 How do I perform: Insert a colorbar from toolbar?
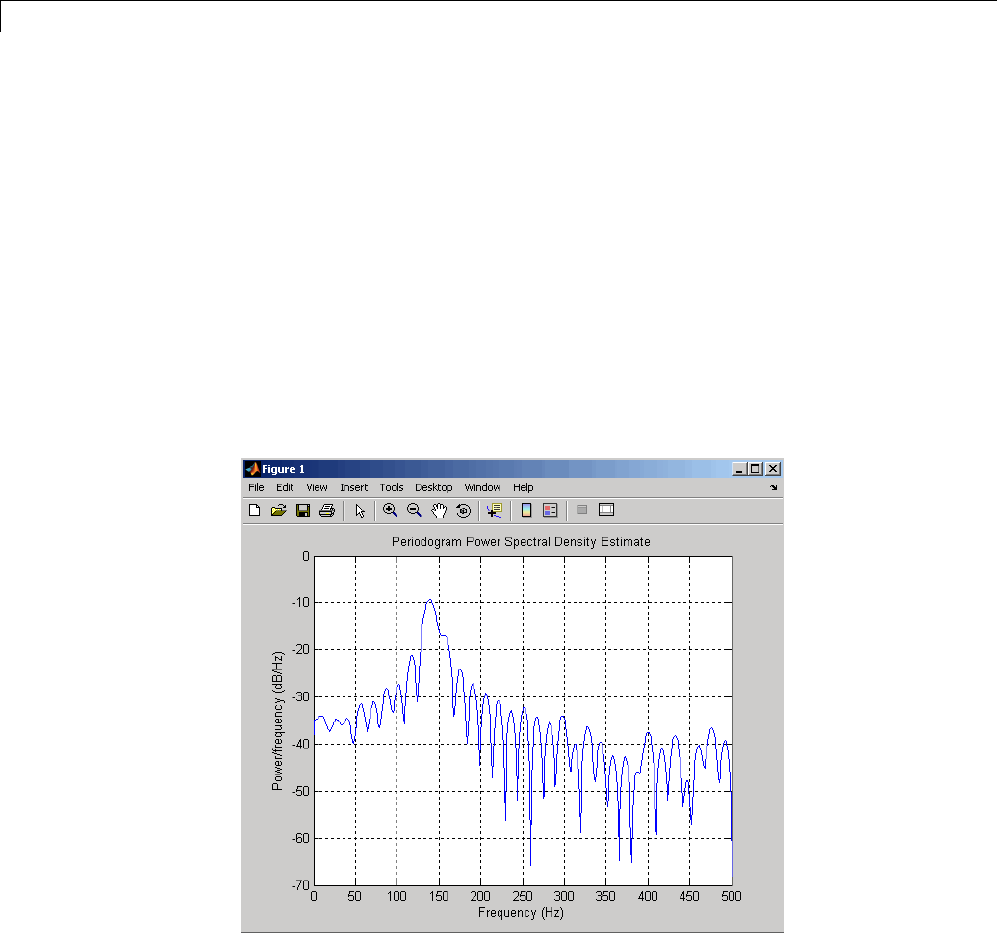coord(526,511)
